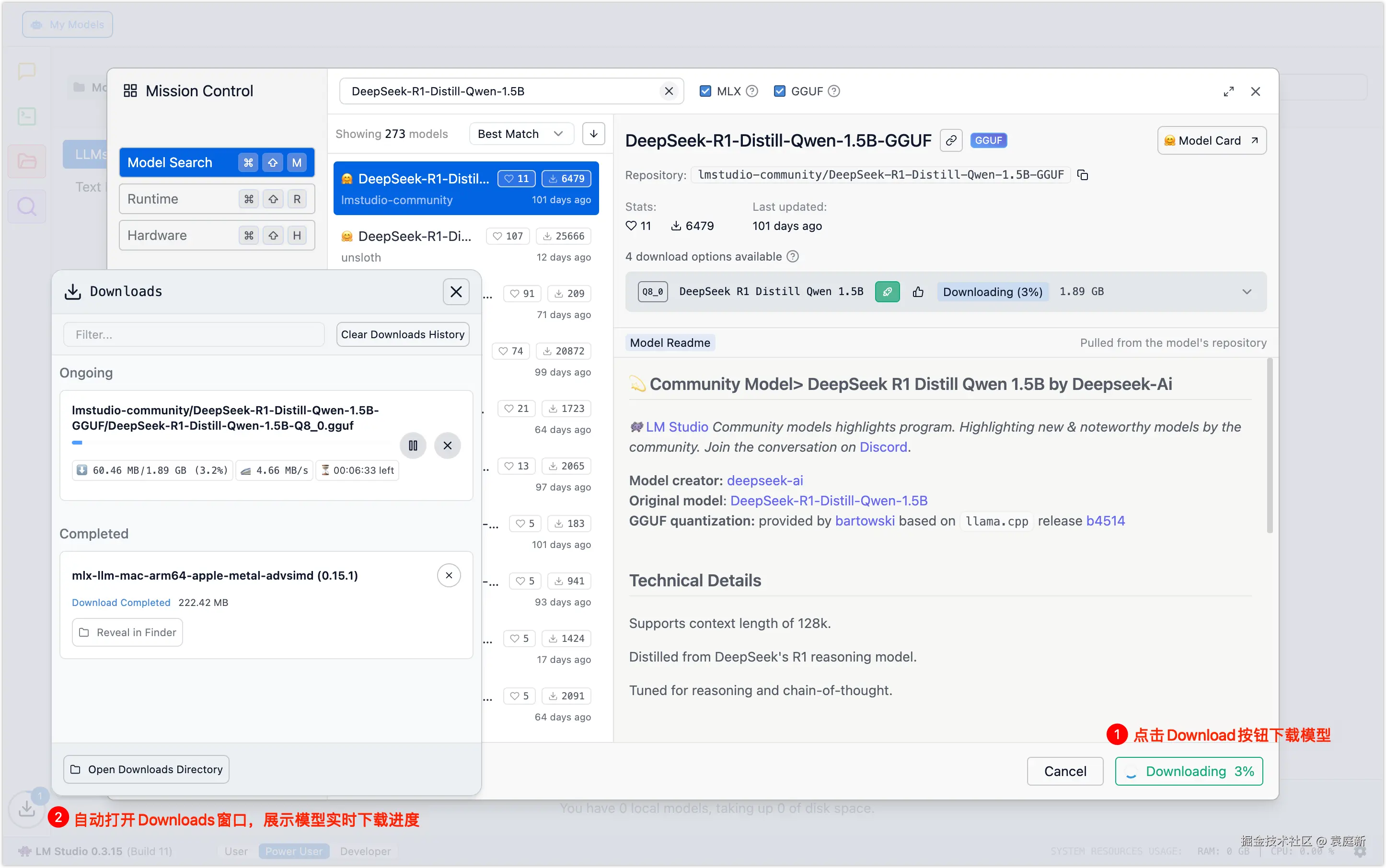Toggle the GGUF checkbox
The height and width of the screenshot is (868, 1386).
click(x=779, y=91)
